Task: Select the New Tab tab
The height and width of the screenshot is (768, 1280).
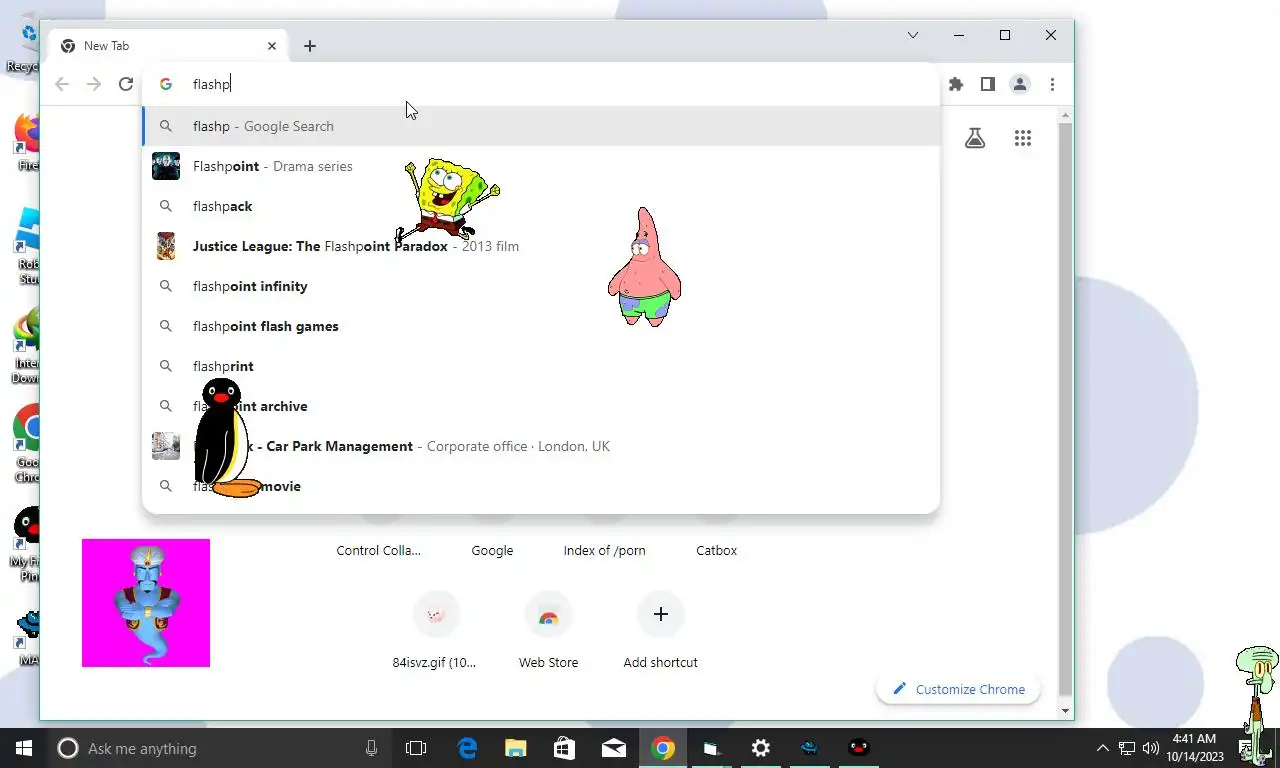Action: pyautogui.click(x=168, y=46)
